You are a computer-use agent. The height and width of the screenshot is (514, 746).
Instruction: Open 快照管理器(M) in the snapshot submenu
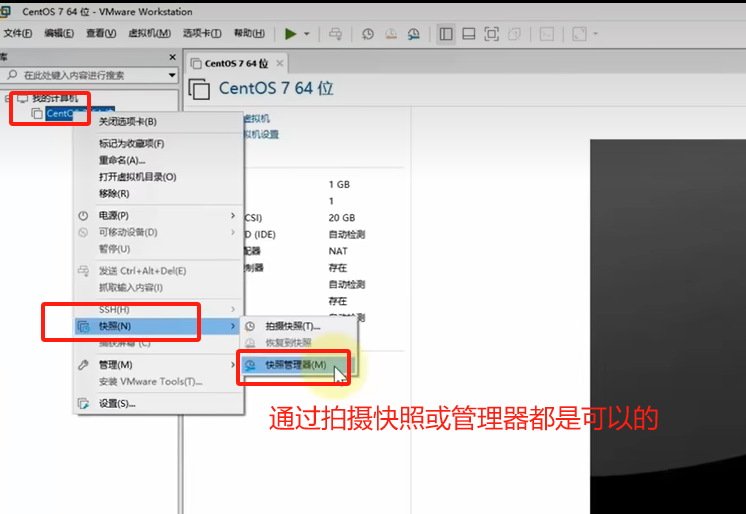[x=296, y=365]
